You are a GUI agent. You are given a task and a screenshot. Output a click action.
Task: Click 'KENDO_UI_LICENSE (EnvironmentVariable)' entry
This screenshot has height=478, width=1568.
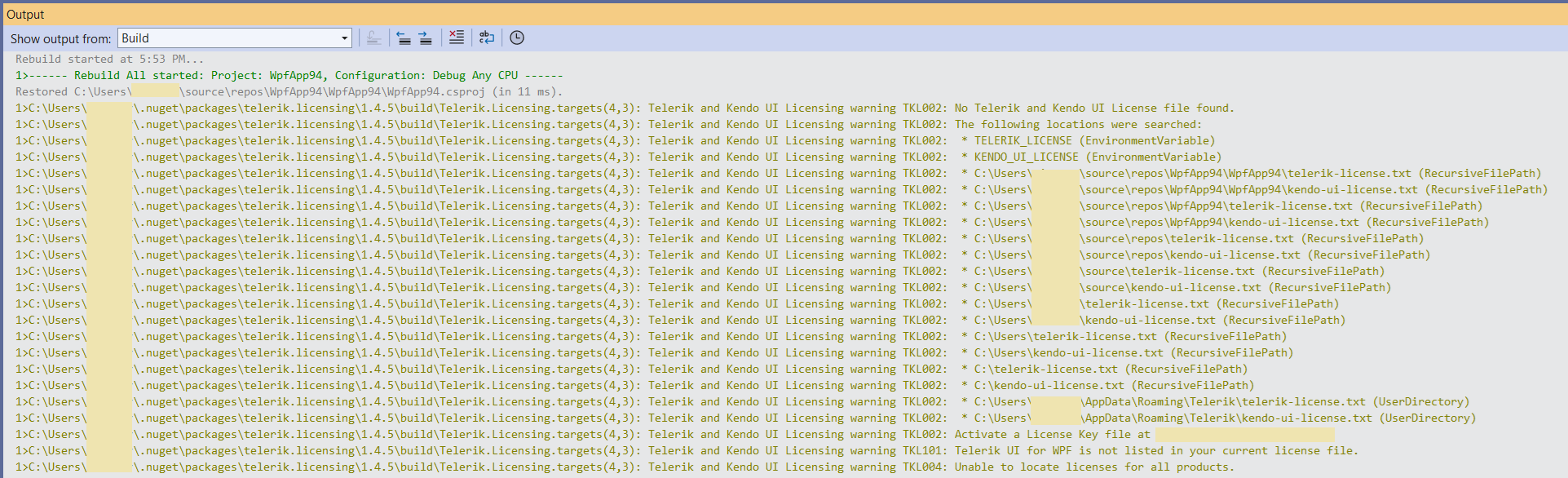(x=1098, y=157)
